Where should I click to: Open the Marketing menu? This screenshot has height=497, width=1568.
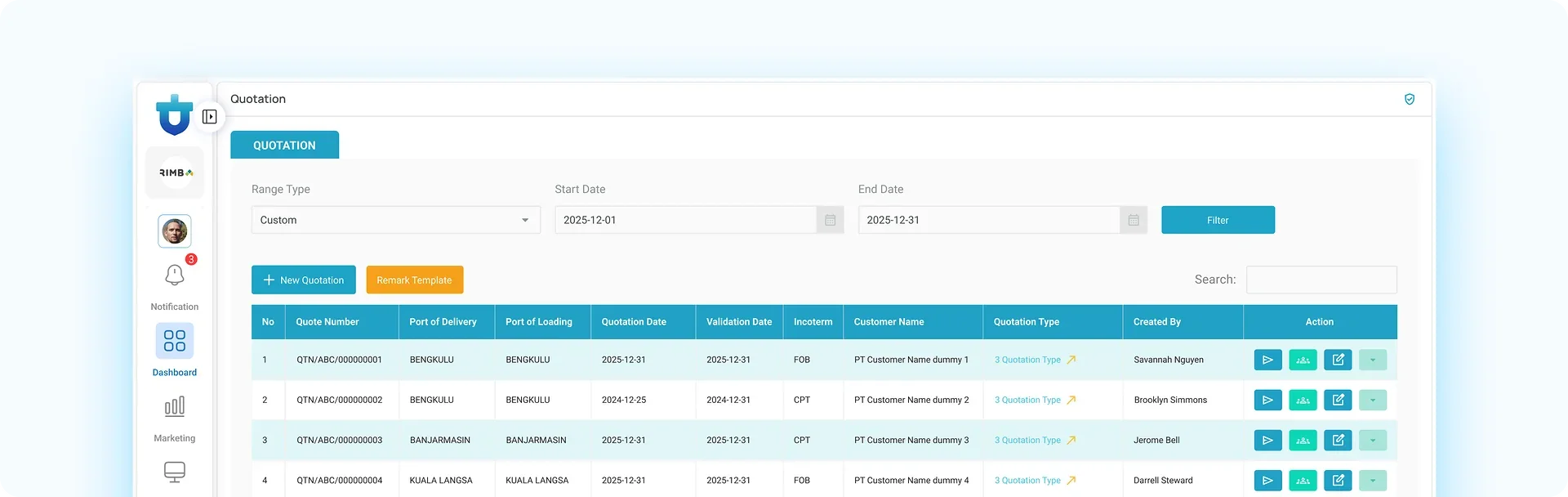point(175,419)
